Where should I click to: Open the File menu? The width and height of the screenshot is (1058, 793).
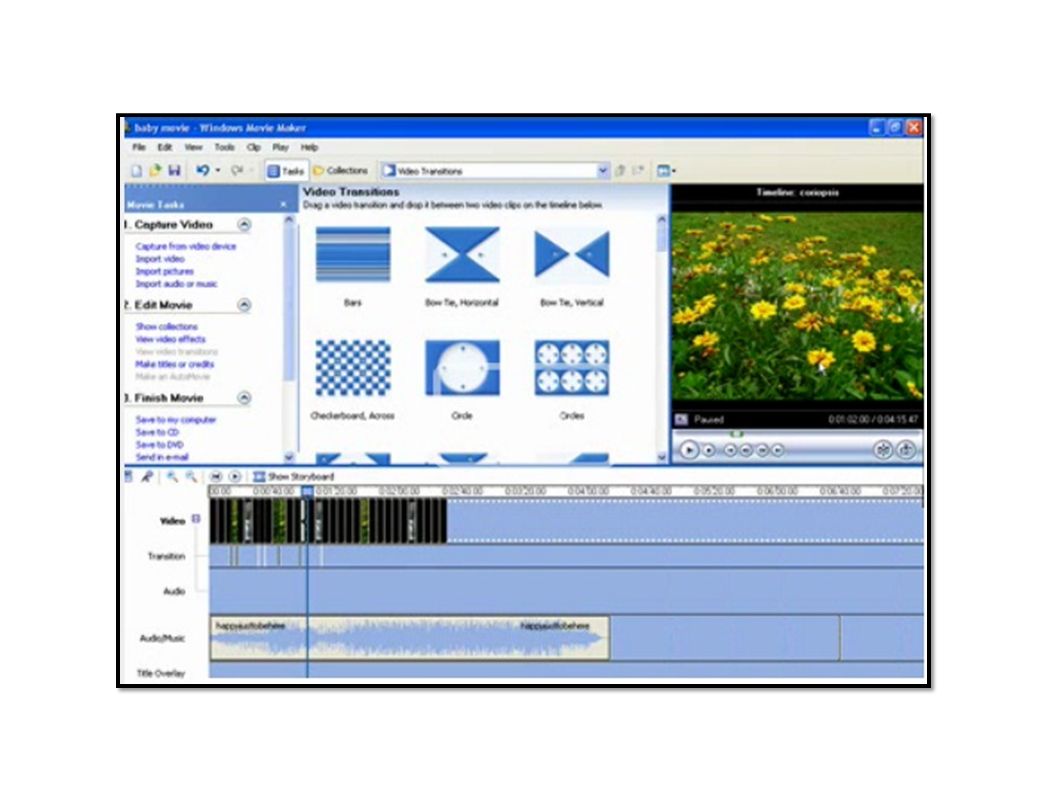tap(139, 147)
